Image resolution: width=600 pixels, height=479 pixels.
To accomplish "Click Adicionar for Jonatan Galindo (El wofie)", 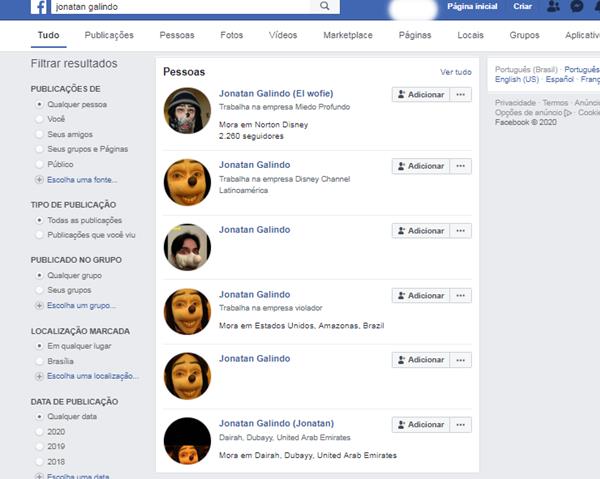I will (x=421, y=94).
